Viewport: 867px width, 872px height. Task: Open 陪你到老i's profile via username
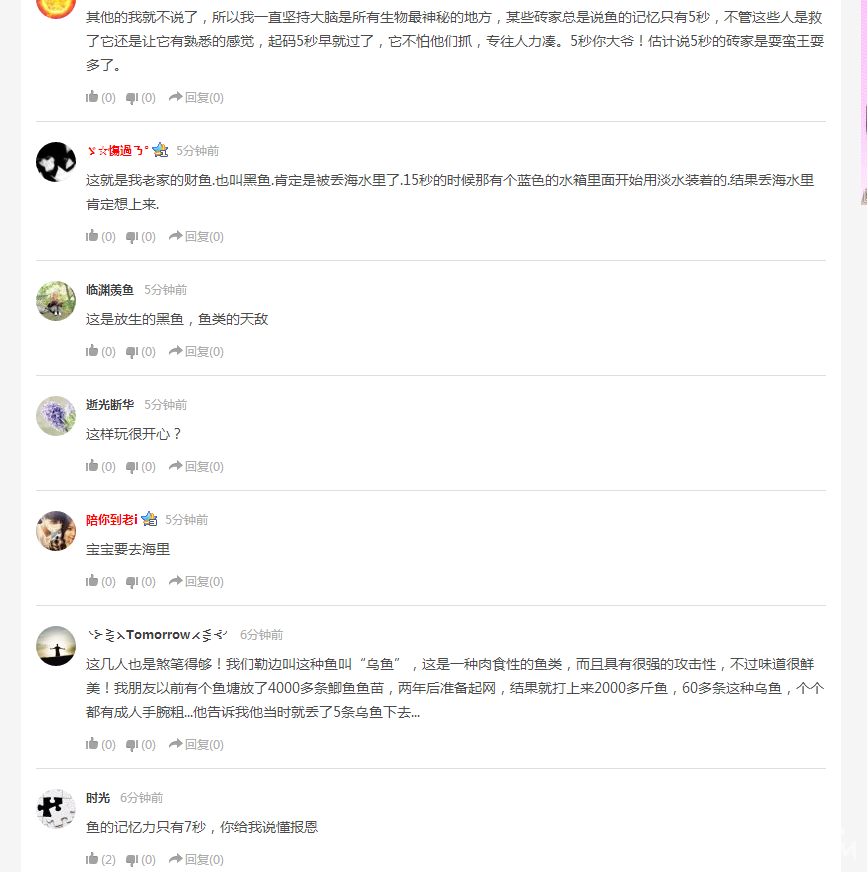(x=112, y=519)
